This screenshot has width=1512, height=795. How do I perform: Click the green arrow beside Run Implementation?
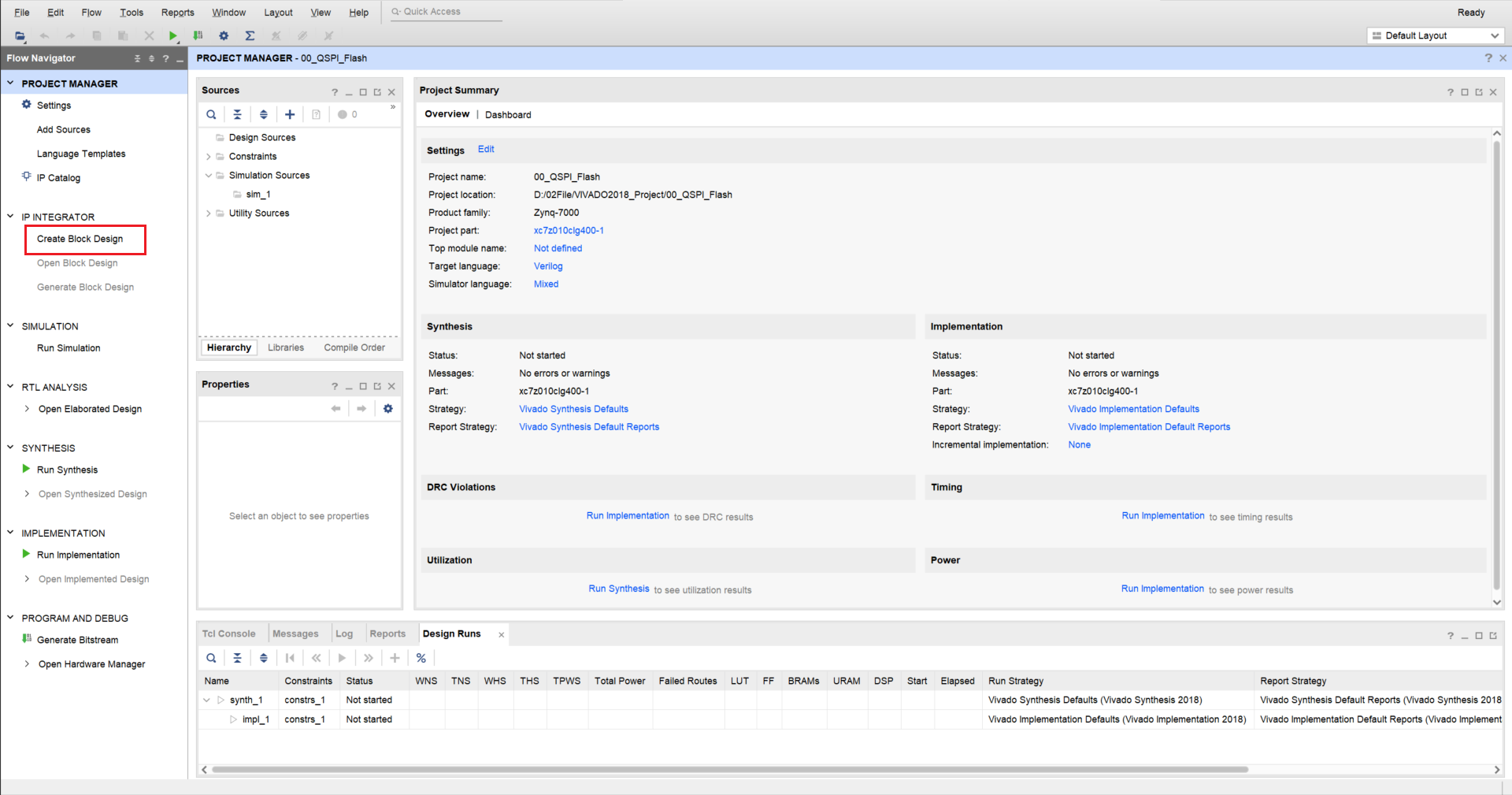[x=26, y=554]
